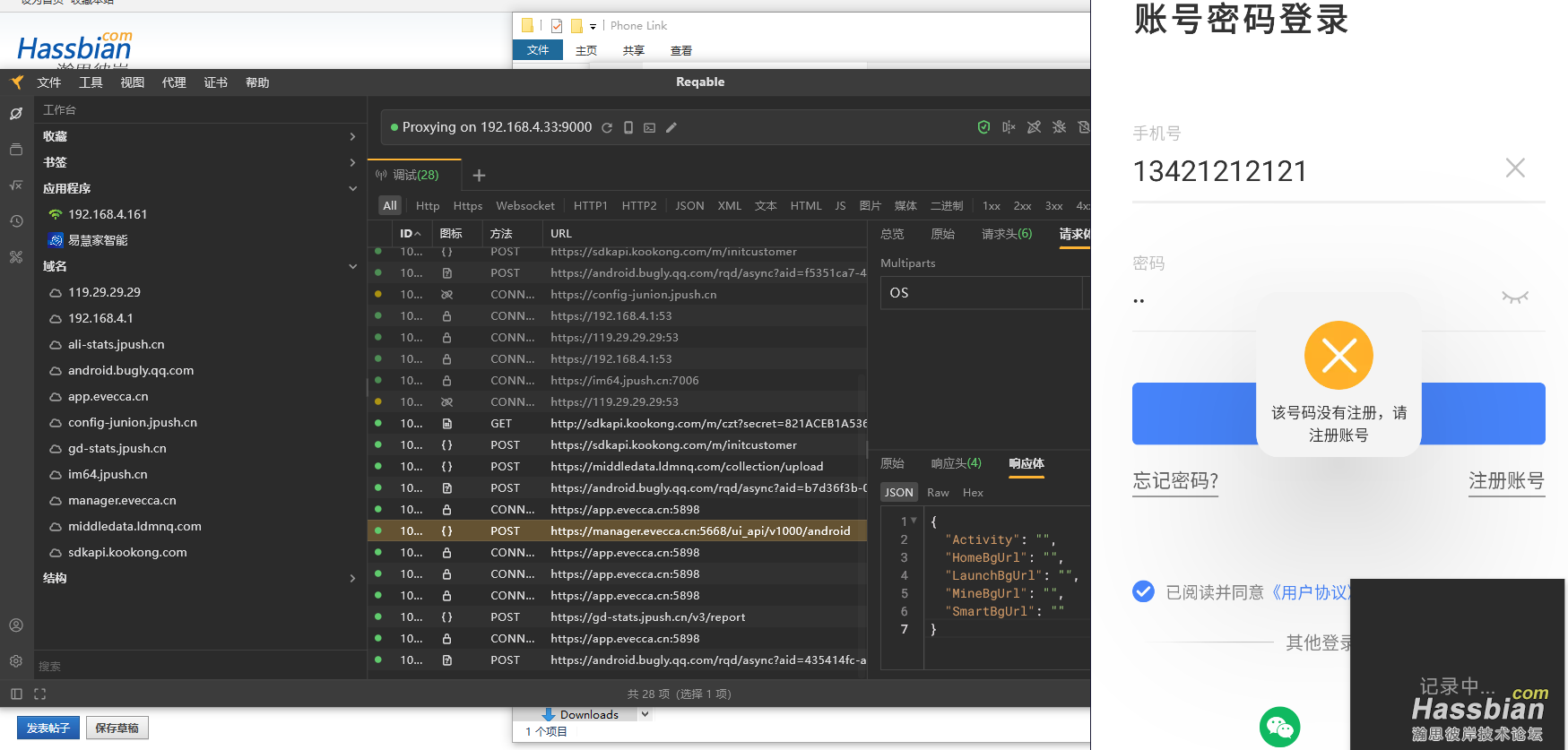Toggle the green SSL shield icon
Screen dimensions: 1568x750
point(983,127)
